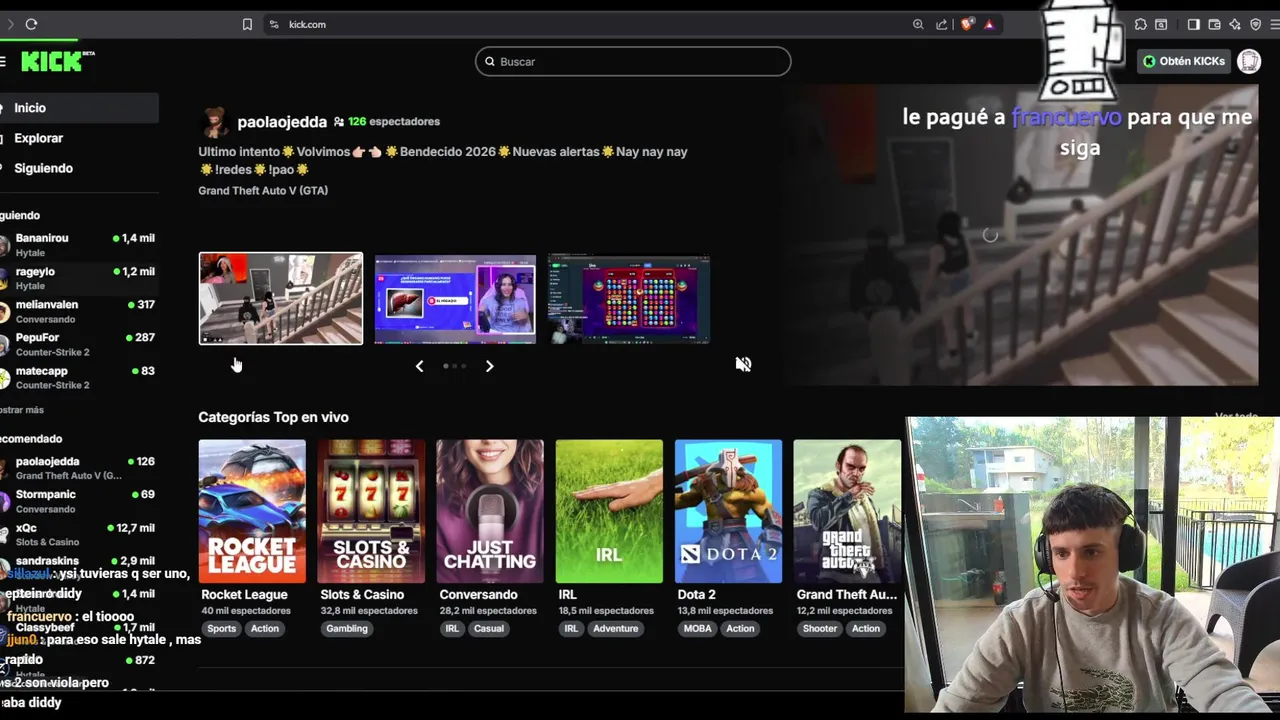Click the share page icon in address bar
This screenshot has width=1280, height=720.
[942, 24]
